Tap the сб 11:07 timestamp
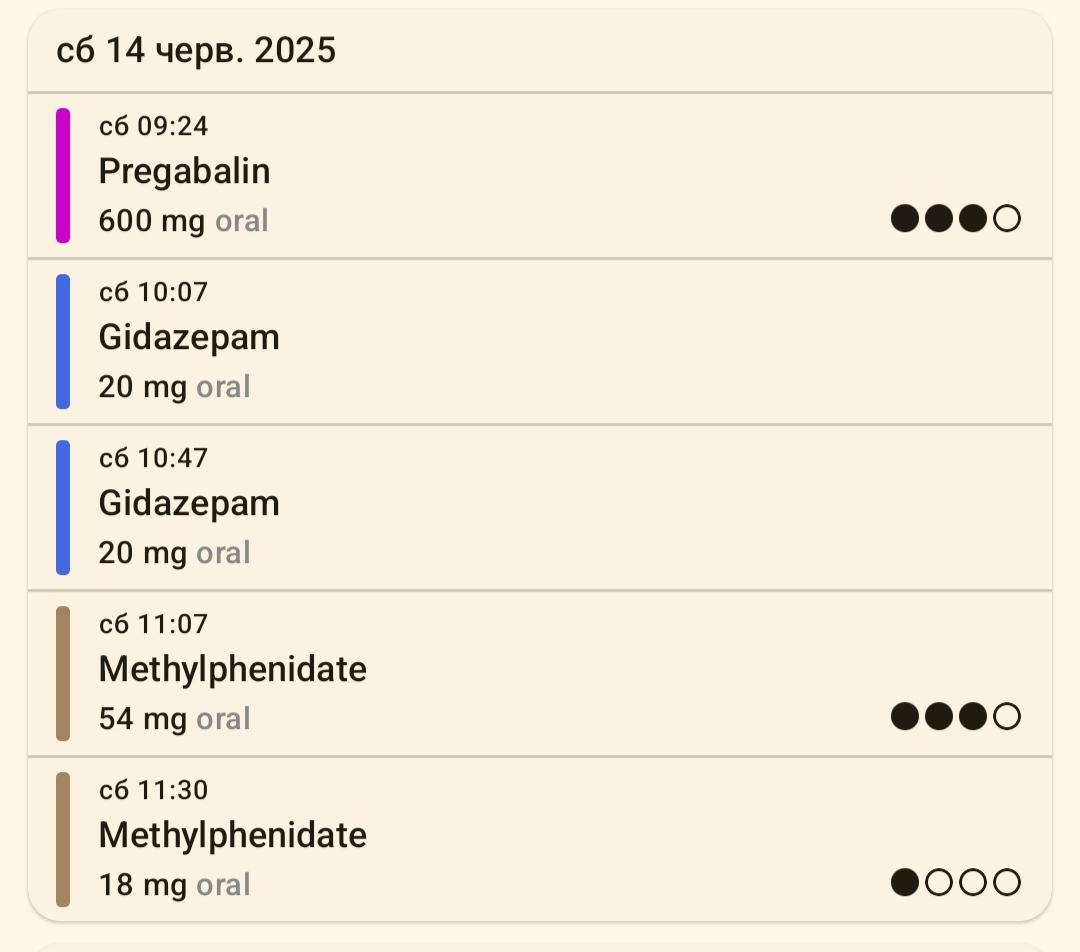Image resolution: width=1080 pixels, height=952 pixels. pos(153,624)
